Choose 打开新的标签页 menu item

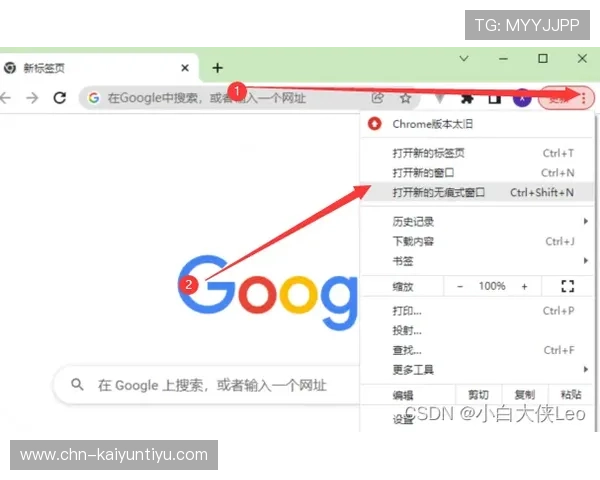pos(476,153)
